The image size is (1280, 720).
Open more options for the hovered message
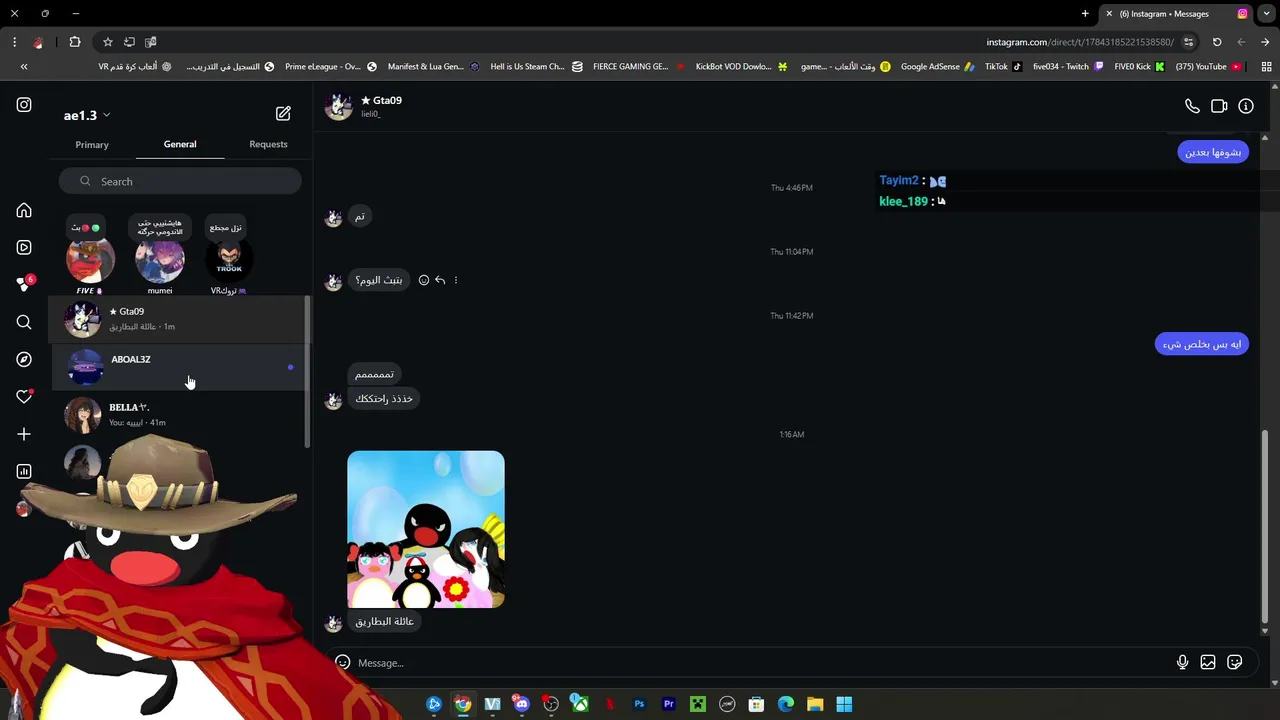(456, 280)
